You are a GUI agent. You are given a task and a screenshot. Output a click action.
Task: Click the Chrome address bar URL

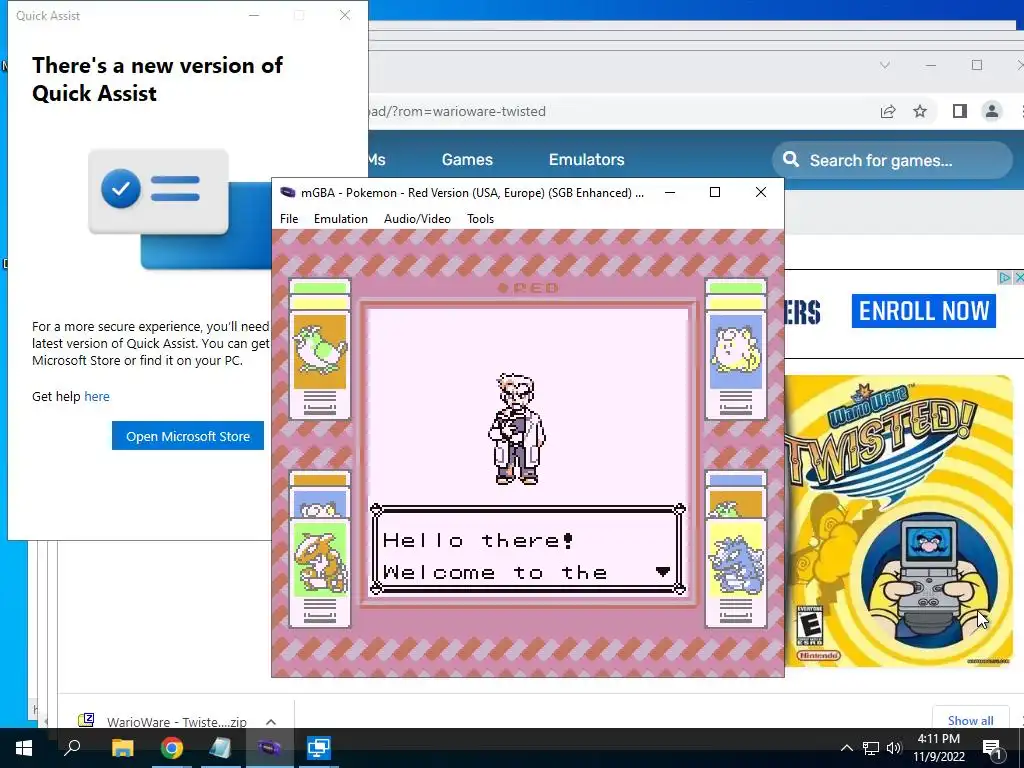pos(457,112)
